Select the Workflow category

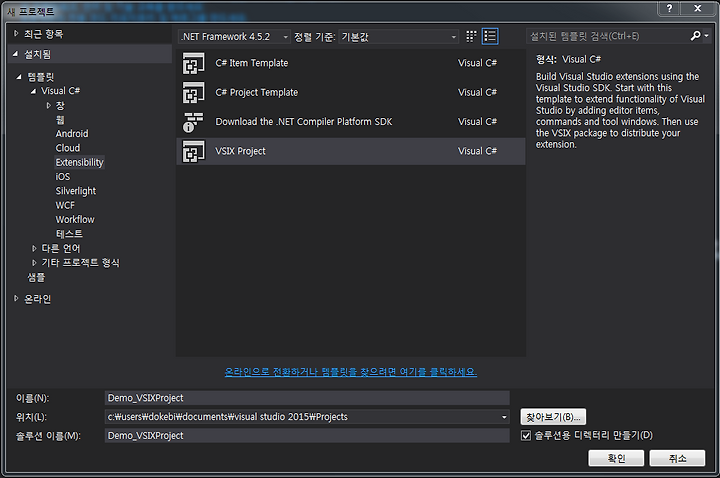coord(75,219)
